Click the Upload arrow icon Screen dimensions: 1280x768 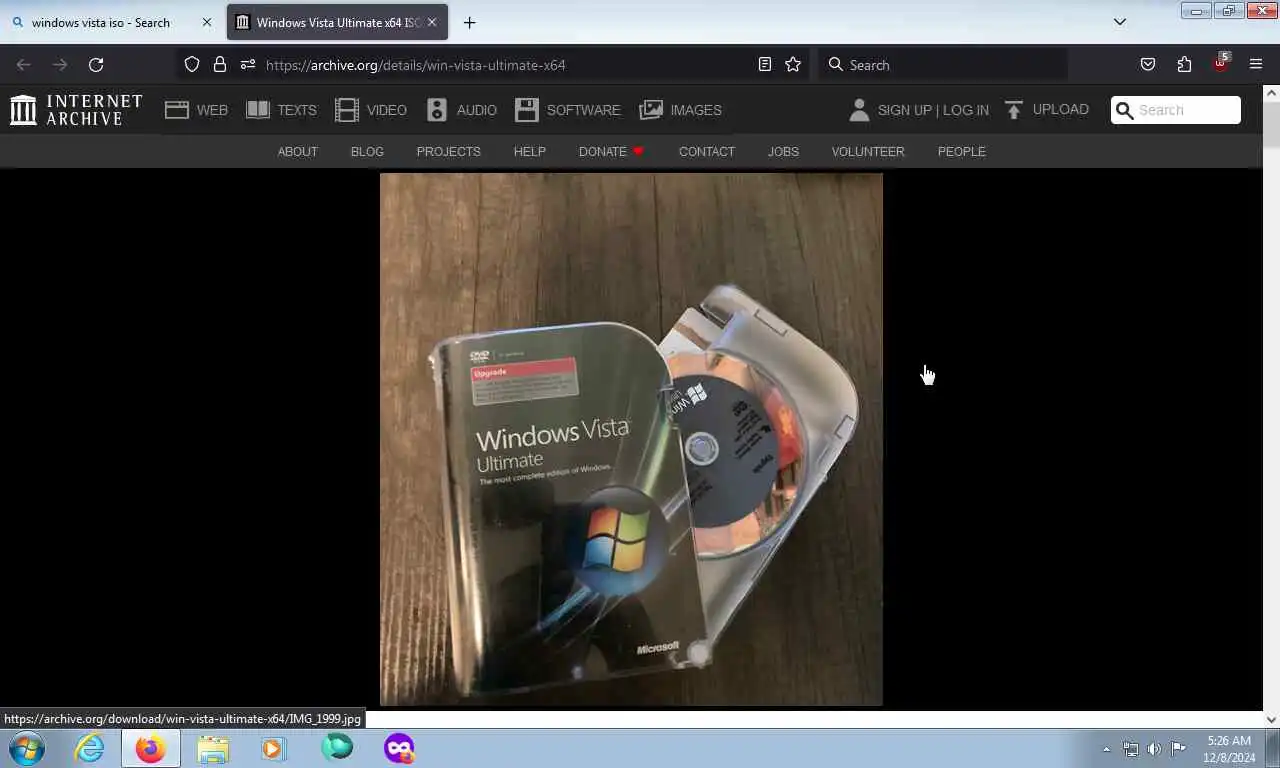[1014, 110]
